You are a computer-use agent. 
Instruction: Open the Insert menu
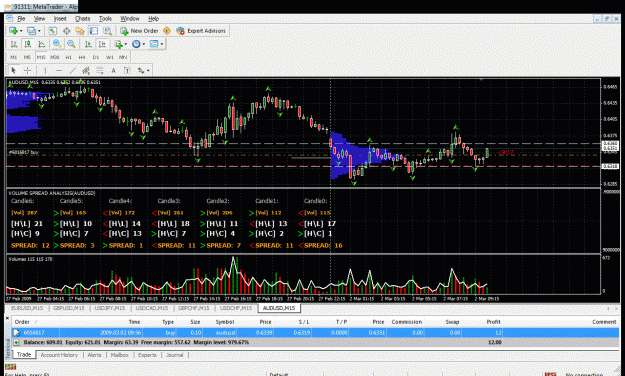(x=60, y=19)
